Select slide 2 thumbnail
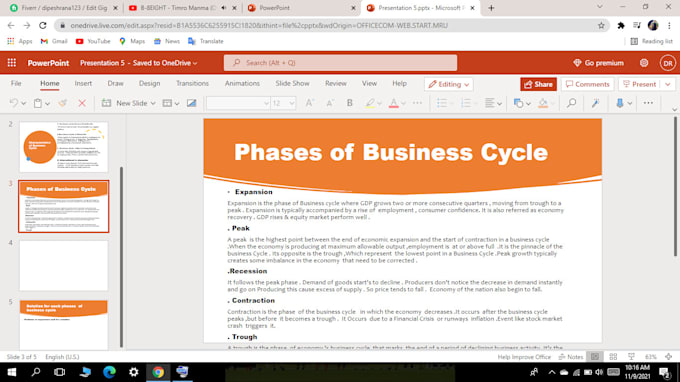 coord(63,147)
